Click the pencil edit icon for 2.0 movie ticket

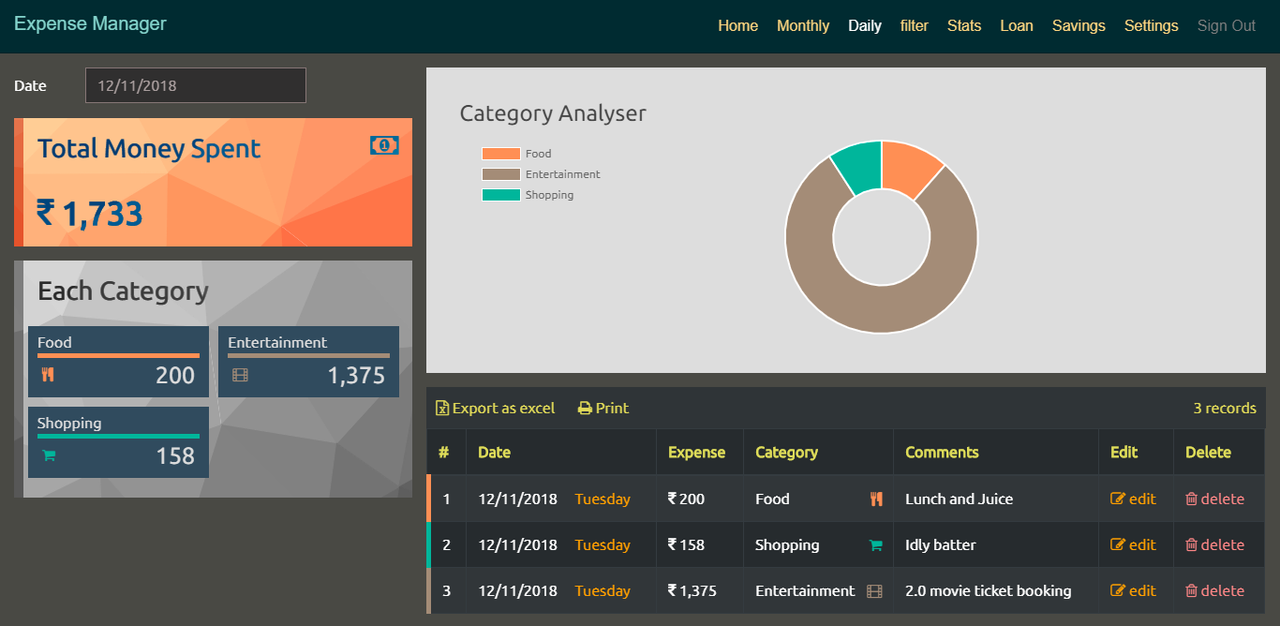(x=1118, y=591)
